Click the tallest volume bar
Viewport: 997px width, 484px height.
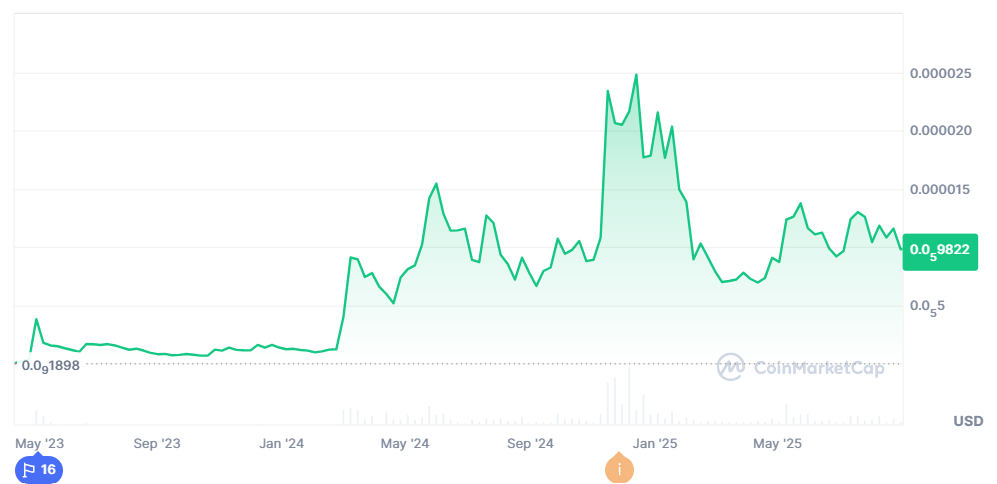(629, 395)
